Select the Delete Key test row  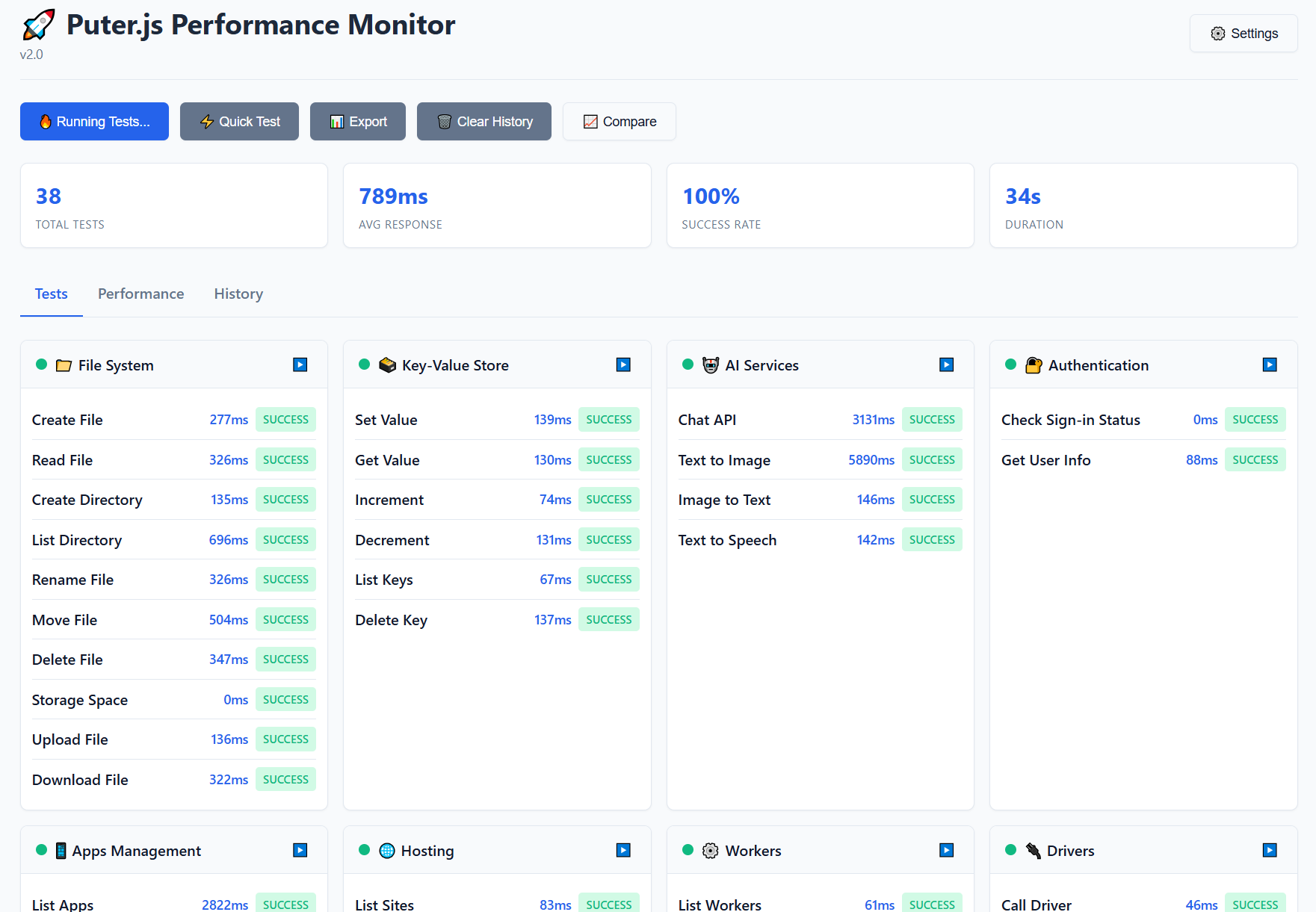[497, 620]
